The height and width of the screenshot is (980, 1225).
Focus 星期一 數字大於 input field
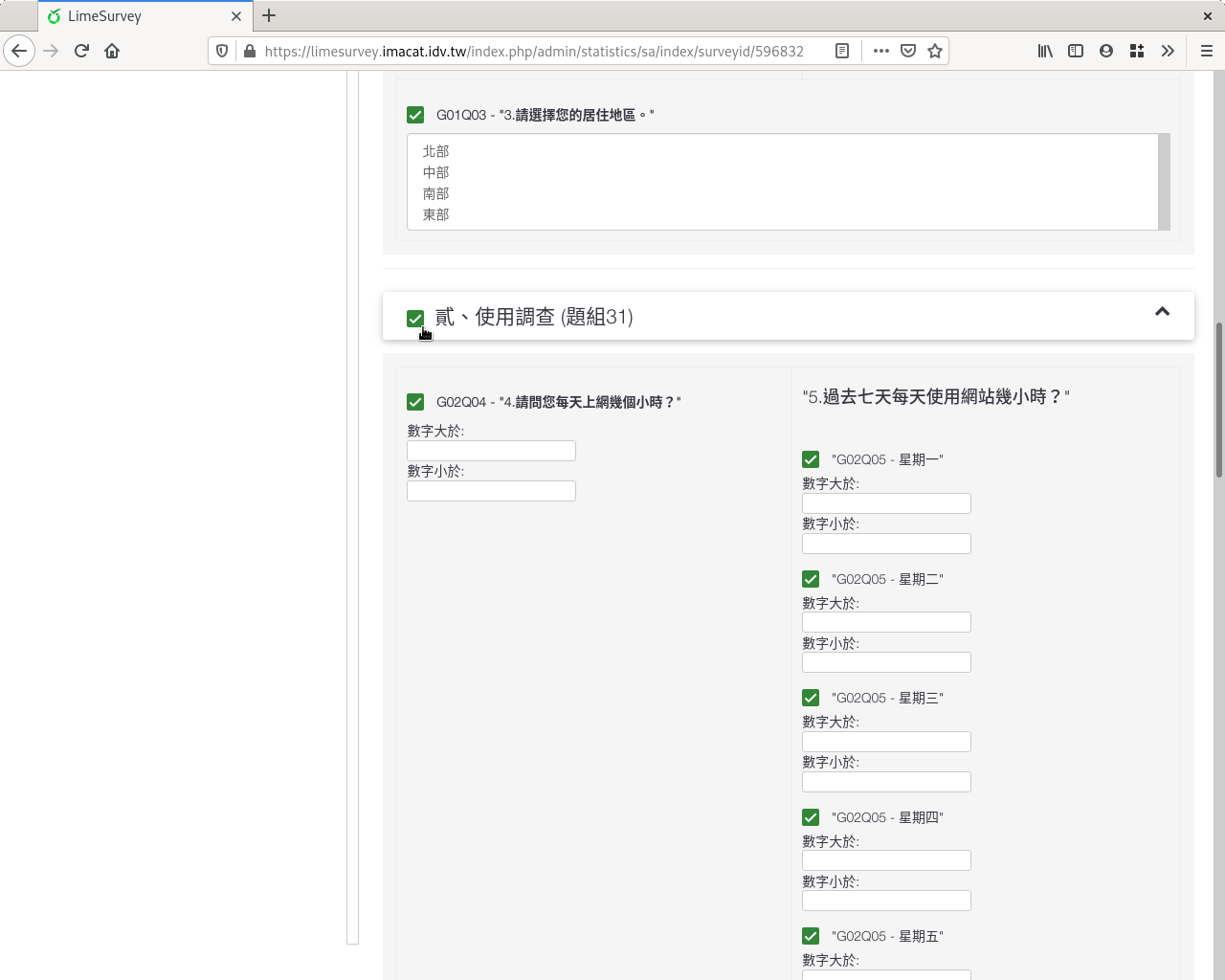(x=886, y=503)
